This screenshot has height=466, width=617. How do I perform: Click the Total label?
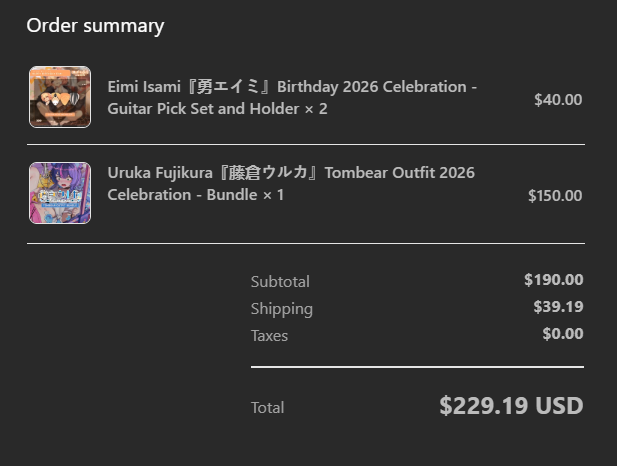coord(267,408)
